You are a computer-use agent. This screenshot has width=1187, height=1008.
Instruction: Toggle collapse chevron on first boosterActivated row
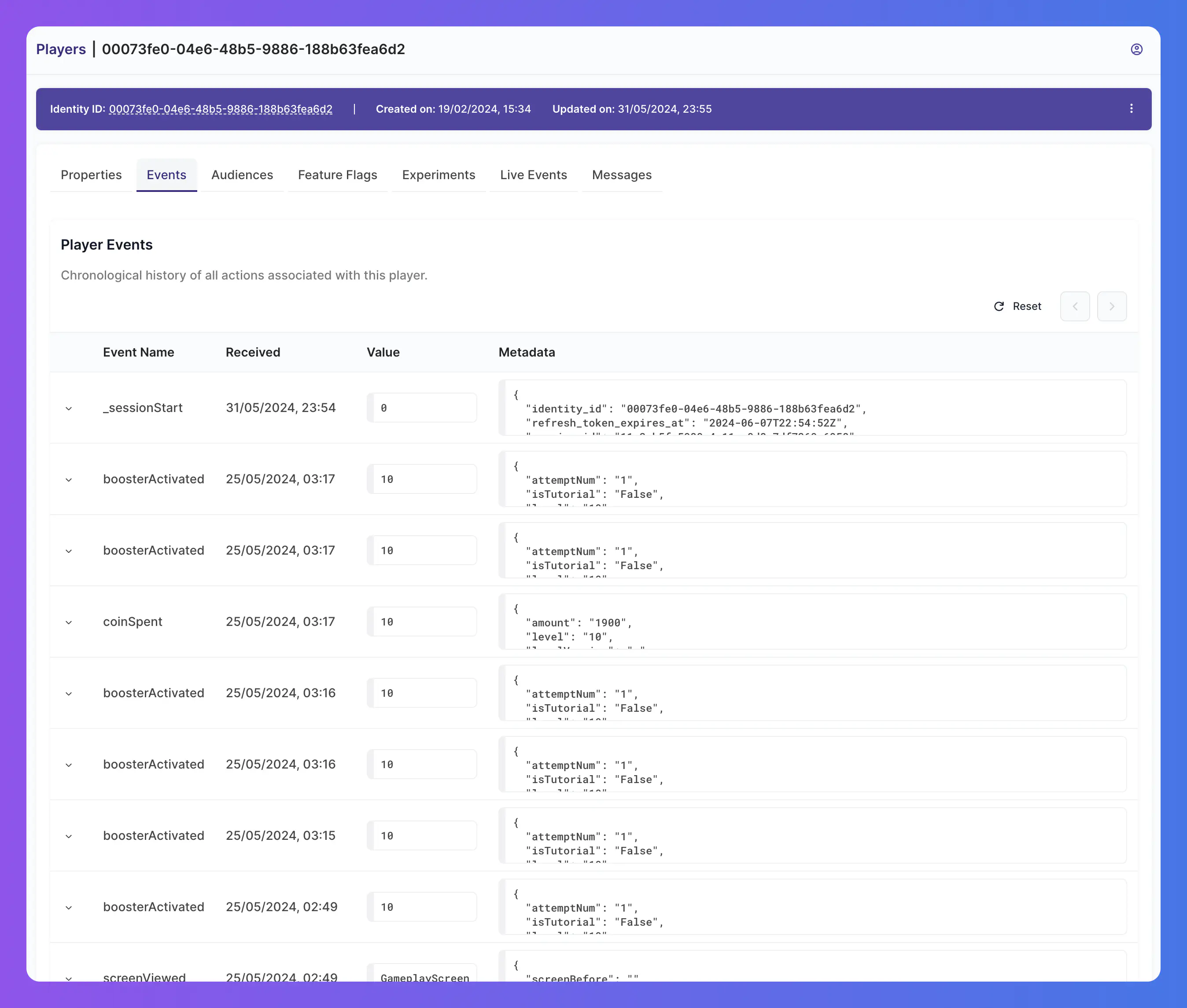click(68, 479)
